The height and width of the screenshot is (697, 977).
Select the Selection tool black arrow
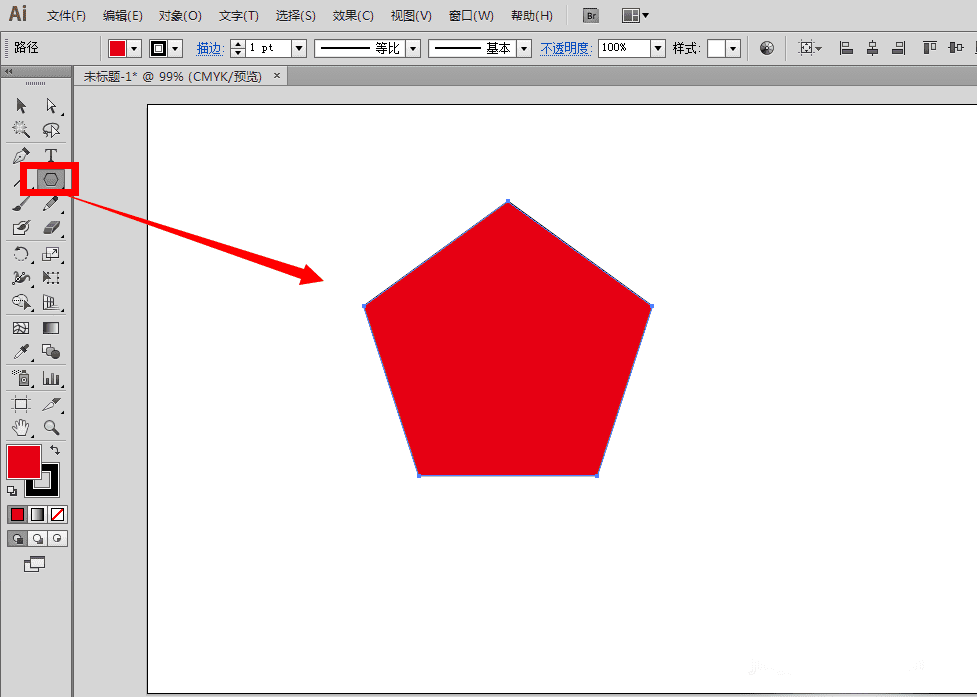[21, 105]
